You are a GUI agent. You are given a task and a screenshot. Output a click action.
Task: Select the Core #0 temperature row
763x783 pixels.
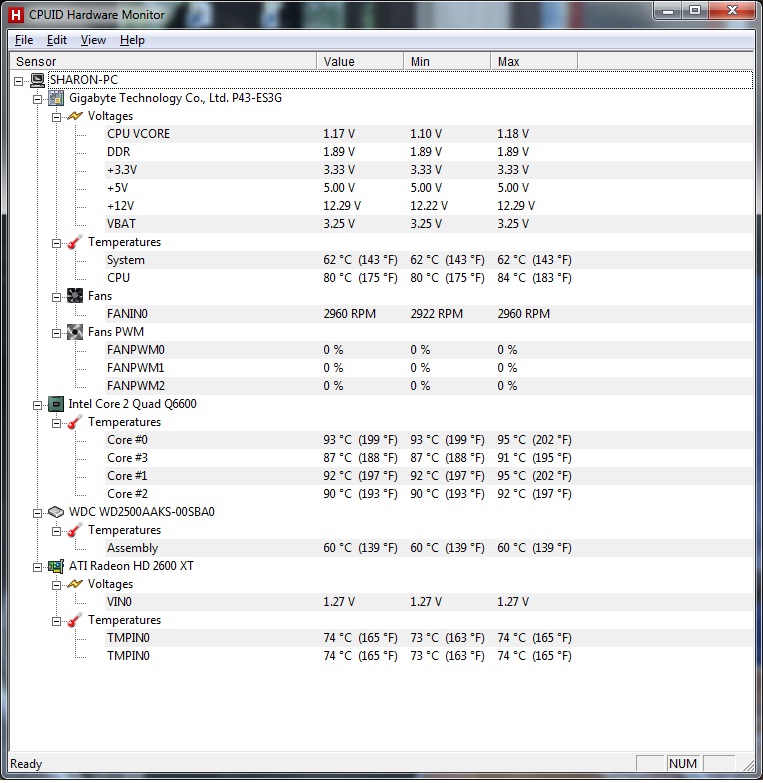point(127,440)
